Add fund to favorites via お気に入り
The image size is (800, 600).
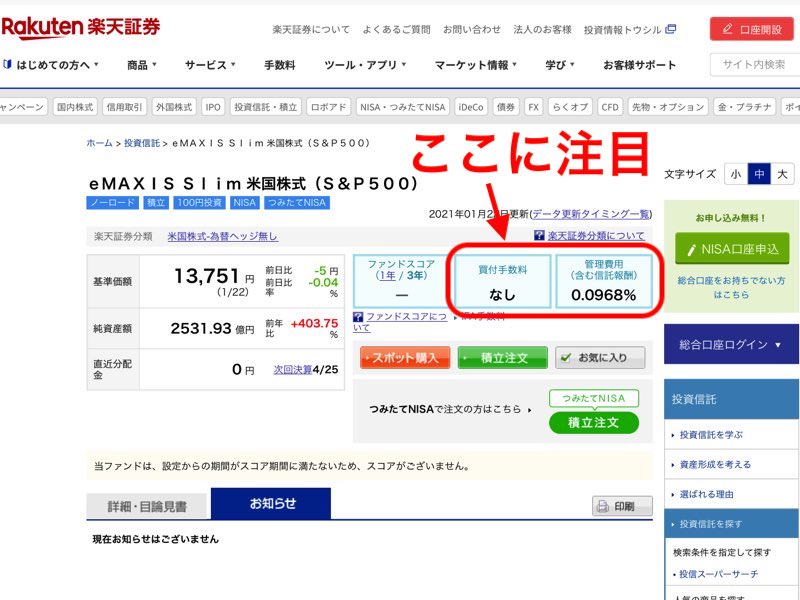(600, 358)
